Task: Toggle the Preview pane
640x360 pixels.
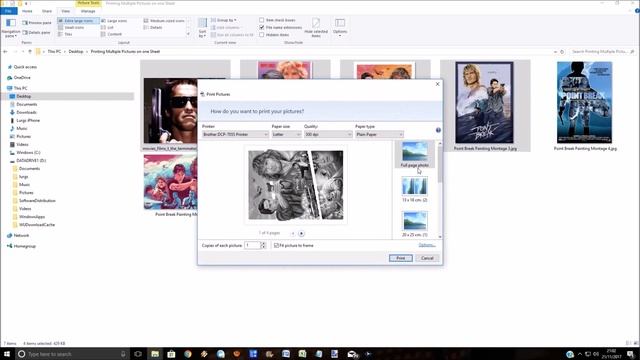Action: pos(37,23)
